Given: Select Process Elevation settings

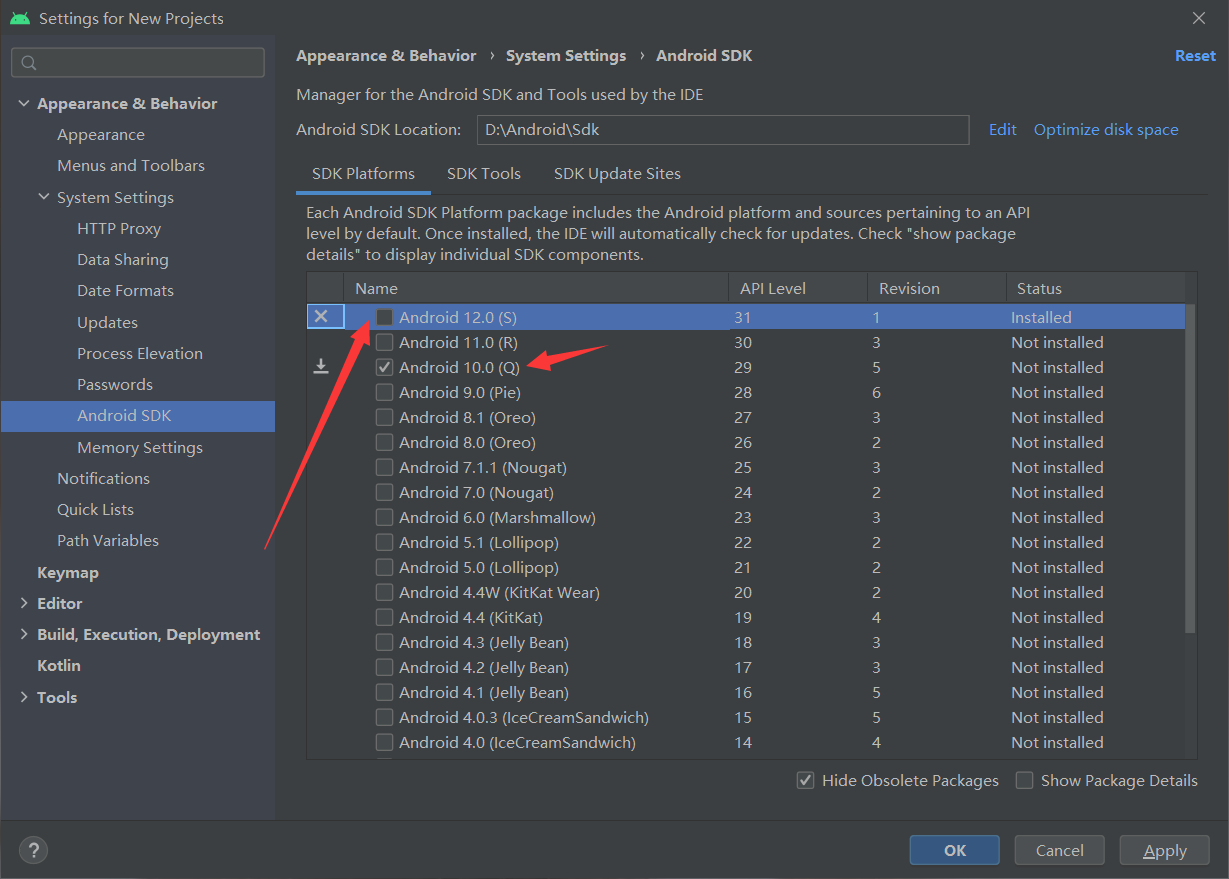Looking at the screenshot, I should [140, 353].
